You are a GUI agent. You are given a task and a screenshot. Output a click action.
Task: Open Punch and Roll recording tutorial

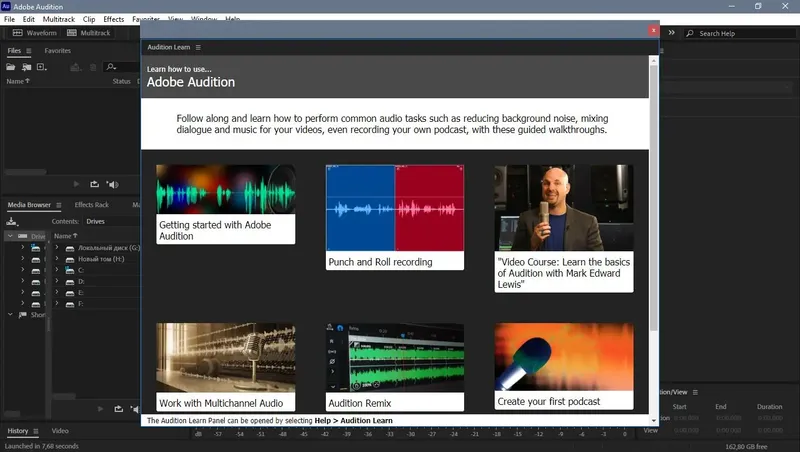click(x=395, y=217)
